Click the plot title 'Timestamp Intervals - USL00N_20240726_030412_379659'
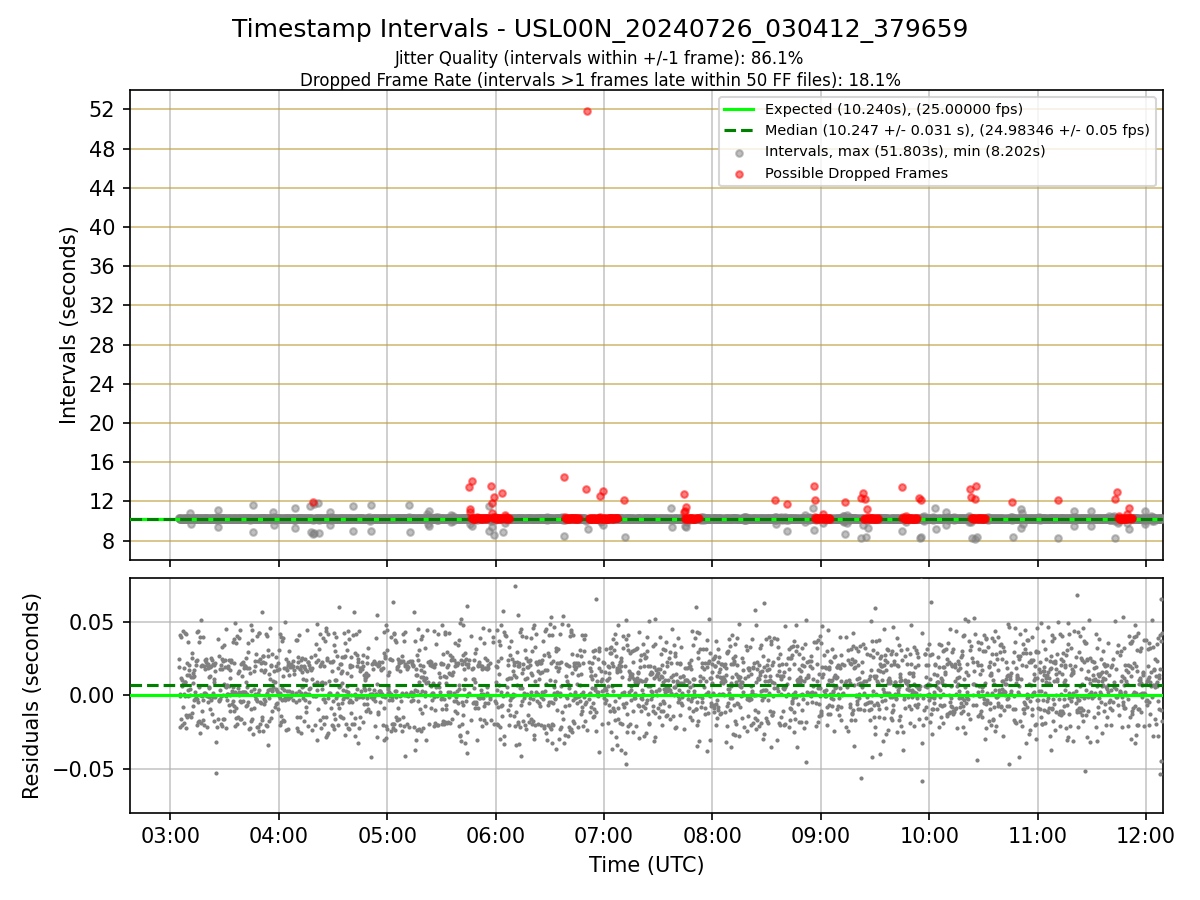The height and width of the screenshot is (900, 1200). coord(600,29)
